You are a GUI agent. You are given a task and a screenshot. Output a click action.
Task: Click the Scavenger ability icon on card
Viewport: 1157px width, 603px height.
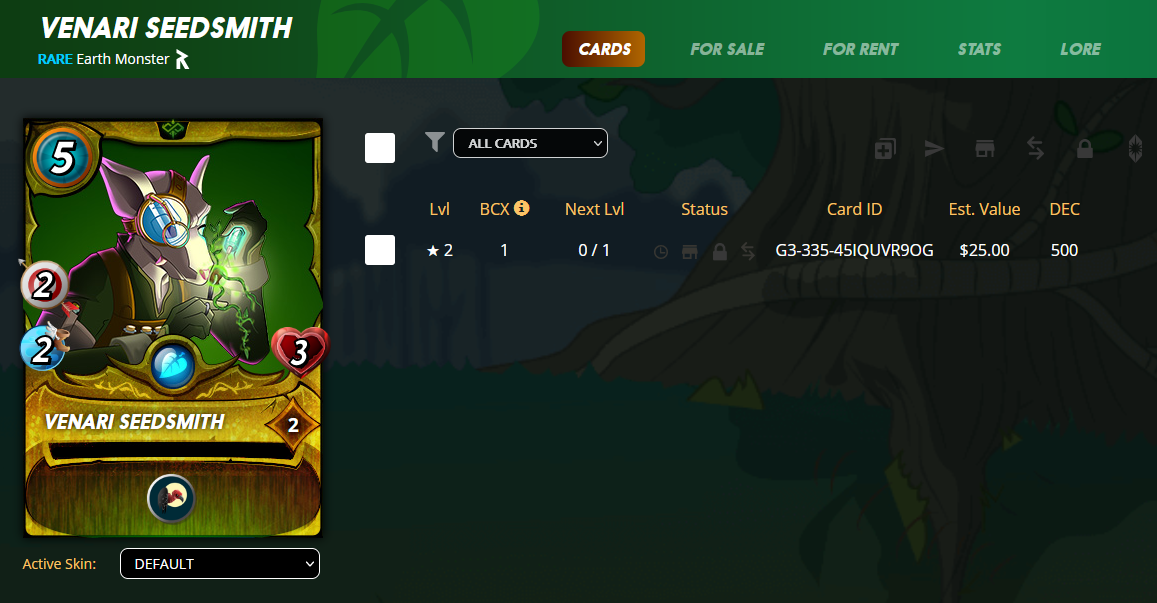tap(170, 498)
